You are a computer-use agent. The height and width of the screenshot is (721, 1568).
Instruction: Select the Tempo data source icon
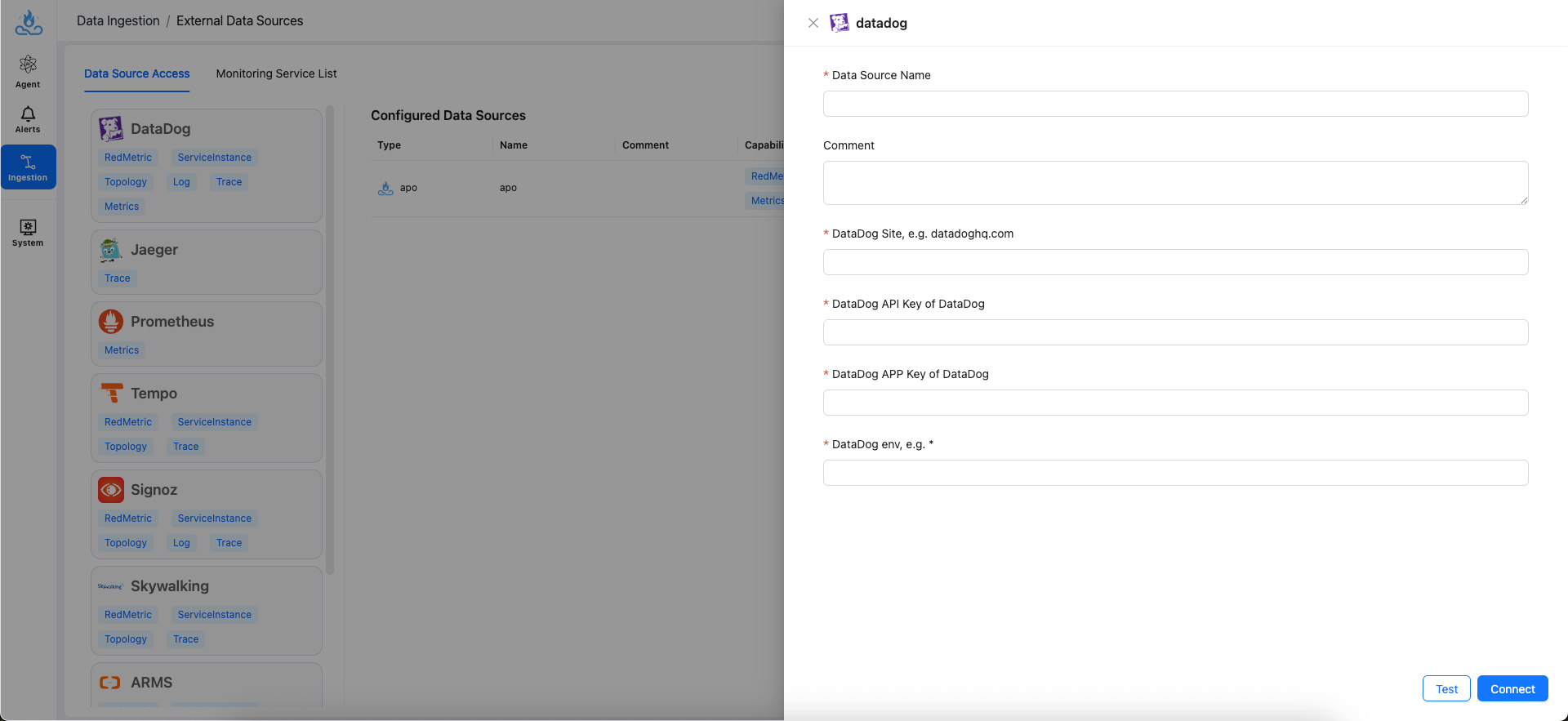point(111,394)
